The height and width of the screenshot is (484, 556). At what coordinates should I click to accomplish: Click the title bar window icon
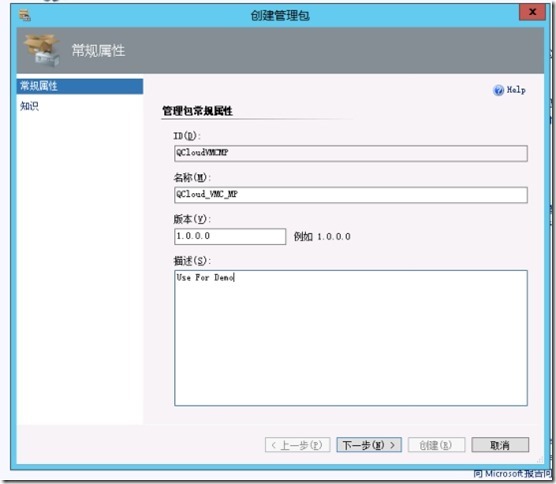pos(25,15)
